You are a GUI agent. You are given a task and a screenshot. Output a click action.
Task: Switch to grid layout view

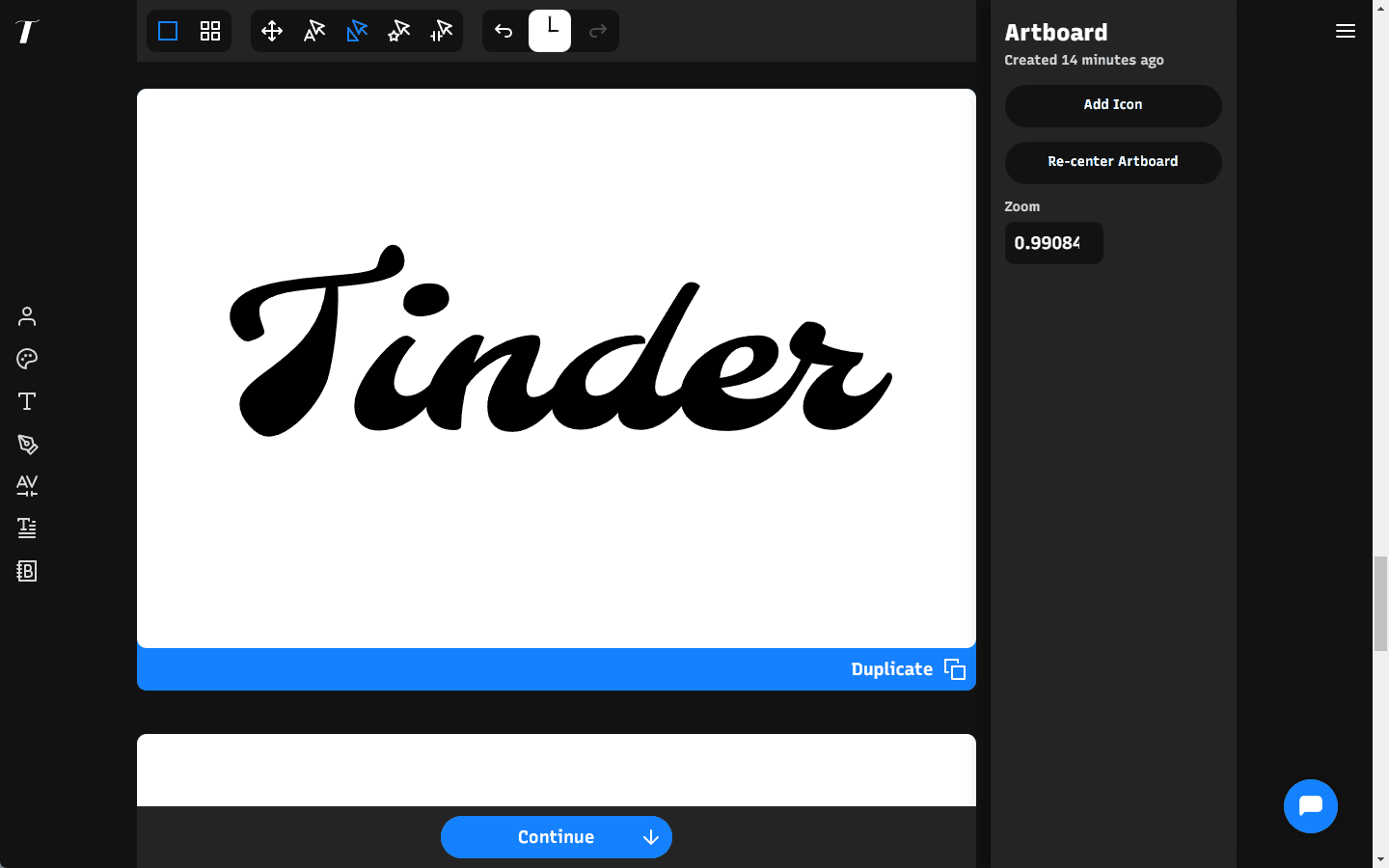tap(210, 31)
